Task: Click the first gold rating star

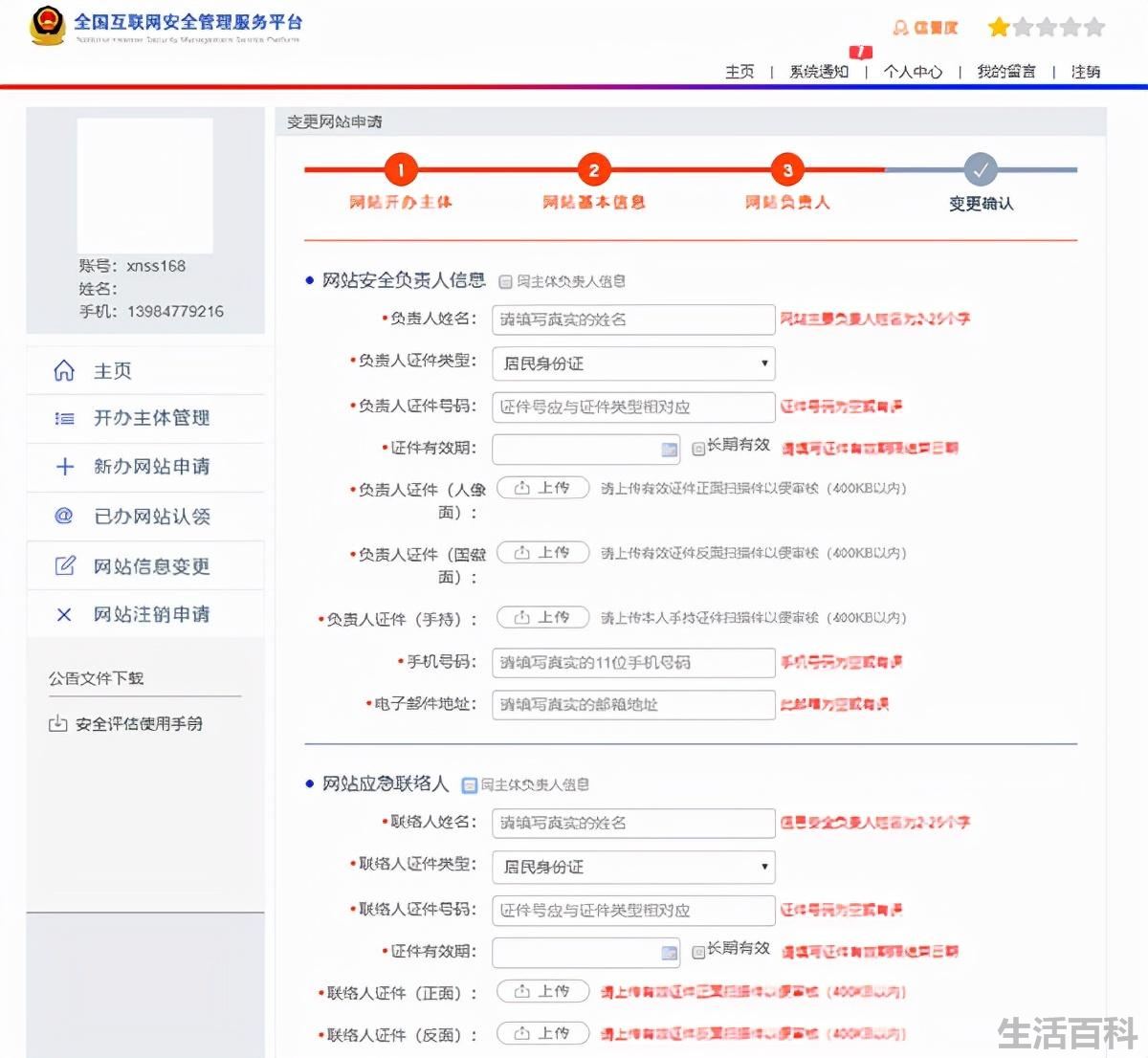Action: [999, 27]
